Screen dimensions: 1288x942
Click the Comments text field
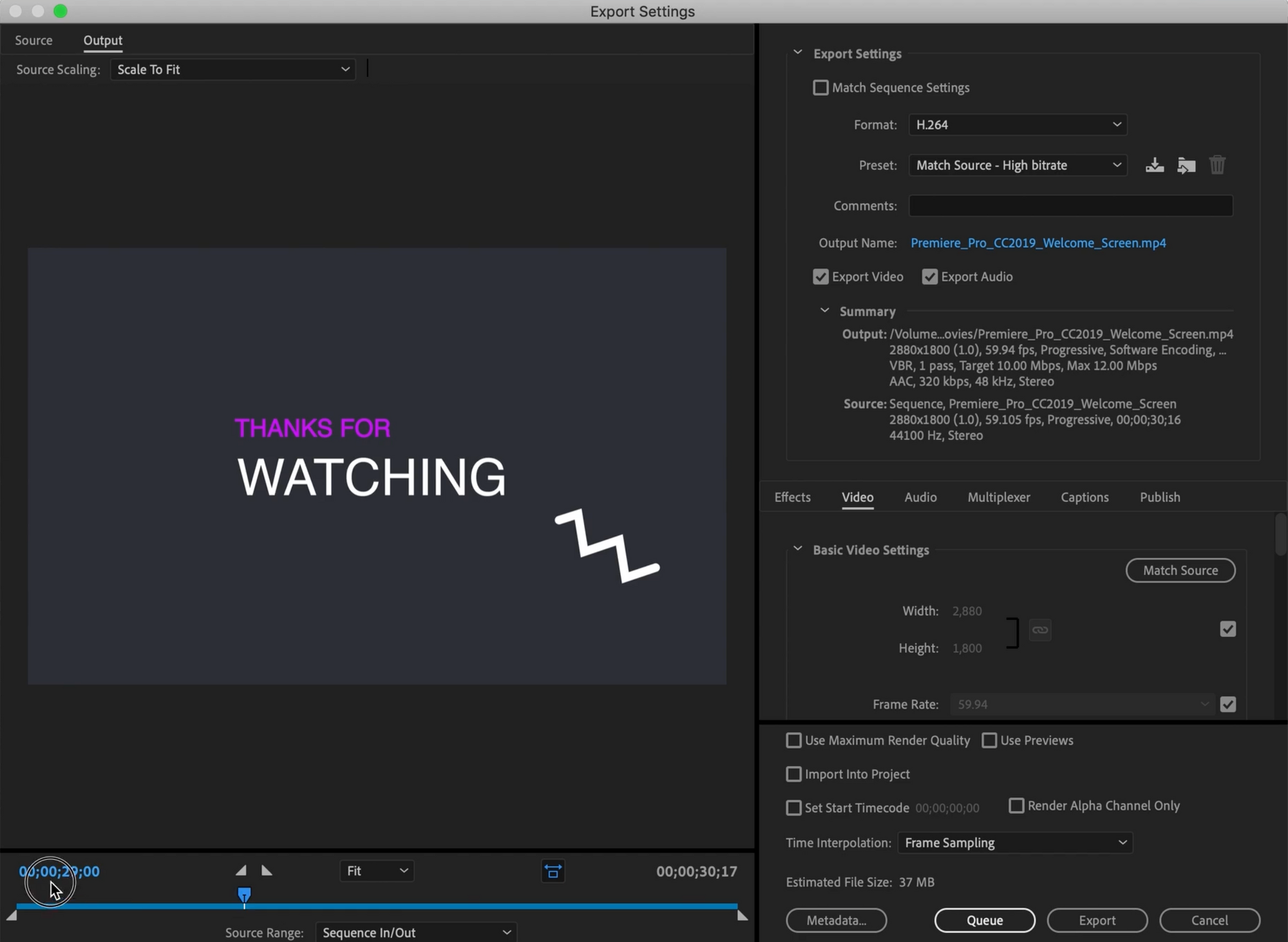[1070, 206]
